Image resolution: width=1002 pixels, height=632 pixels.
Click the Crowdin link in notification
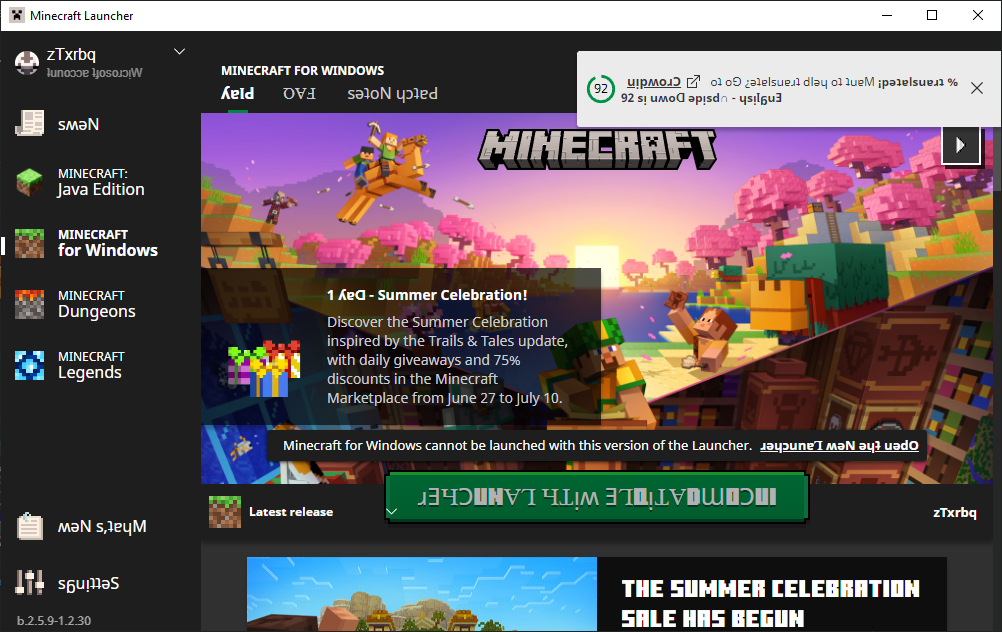(x=654, y=82)
